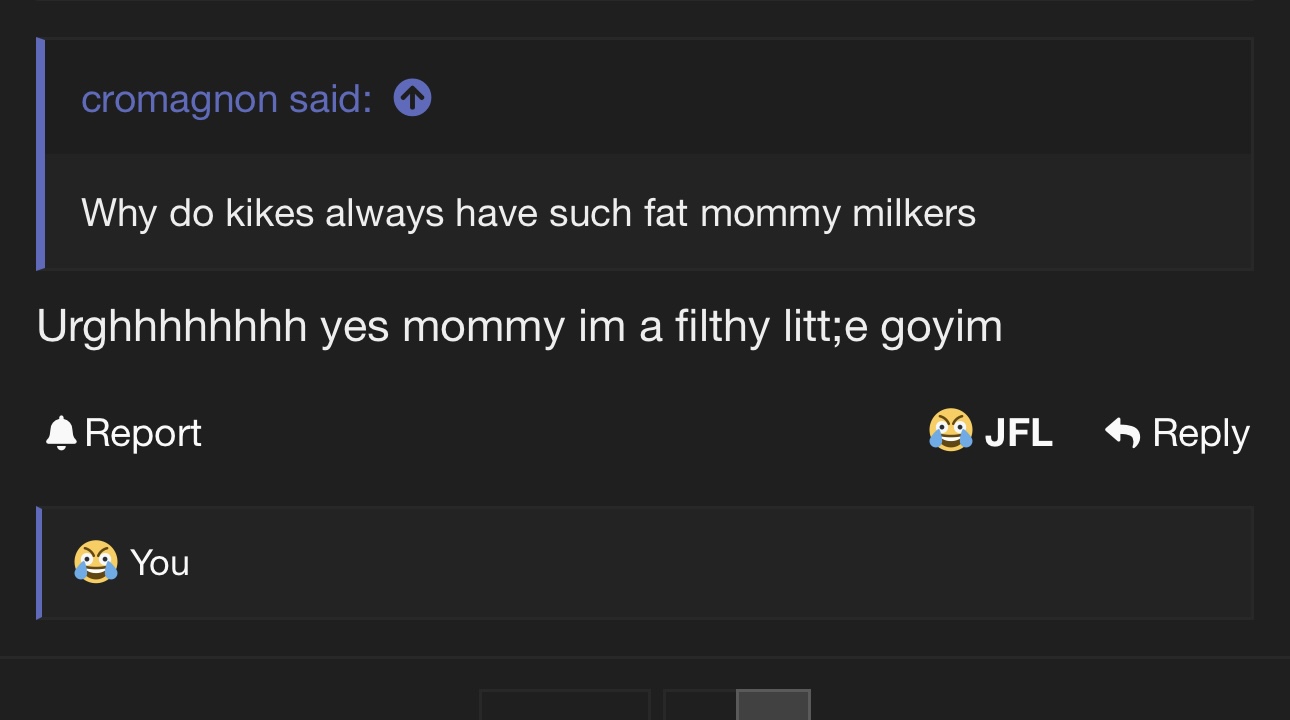Click the highlighted current page box
Viewport: 1290px width, 720px height.
pos(773,705)
